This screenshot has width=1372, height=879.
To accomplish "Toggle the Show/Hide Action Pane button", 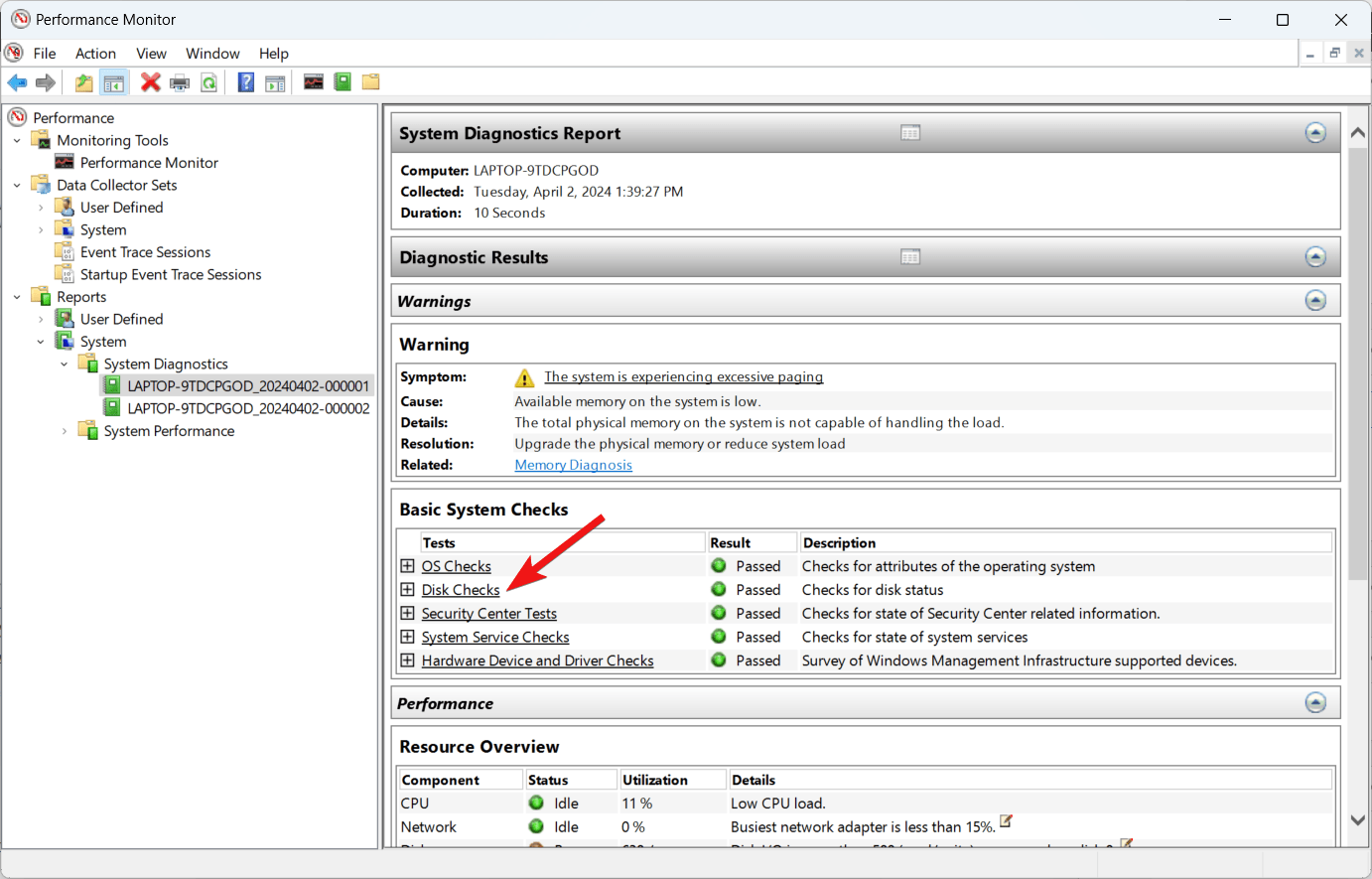I will [275, 82].
